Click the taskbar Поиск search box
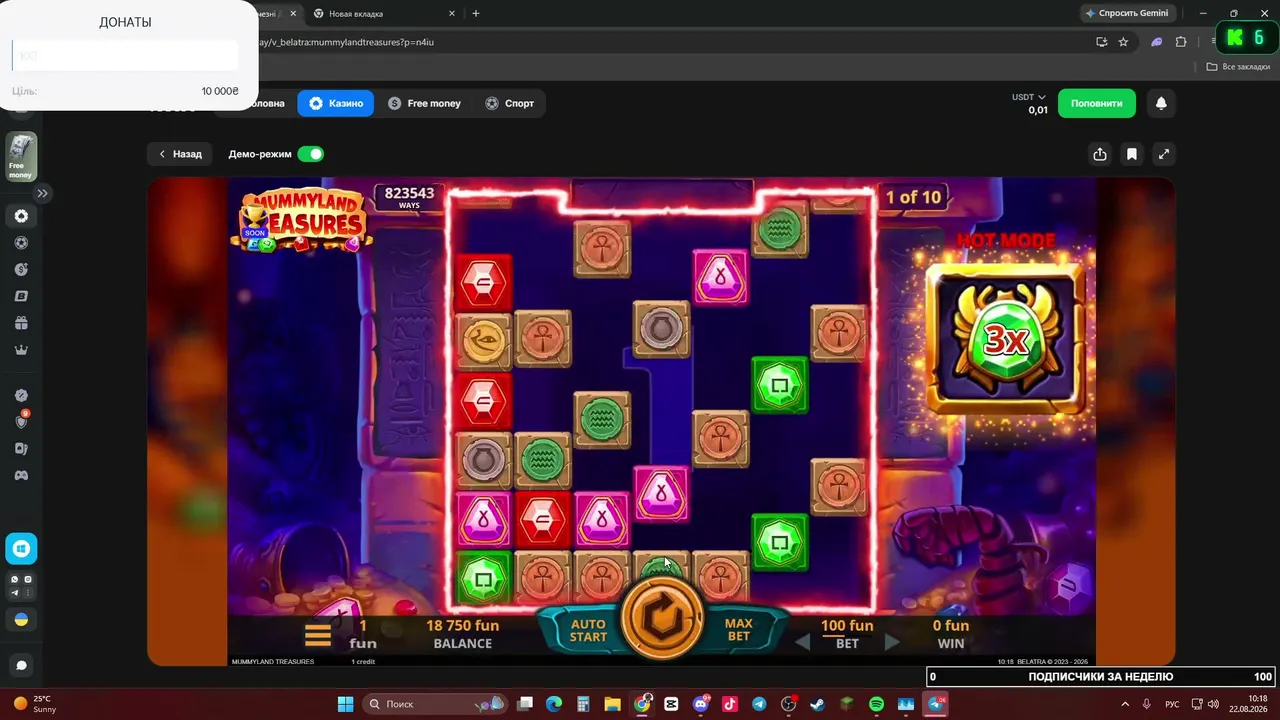Image resolution: width=1280 pixels, height=720 pixels. point(433,704)
